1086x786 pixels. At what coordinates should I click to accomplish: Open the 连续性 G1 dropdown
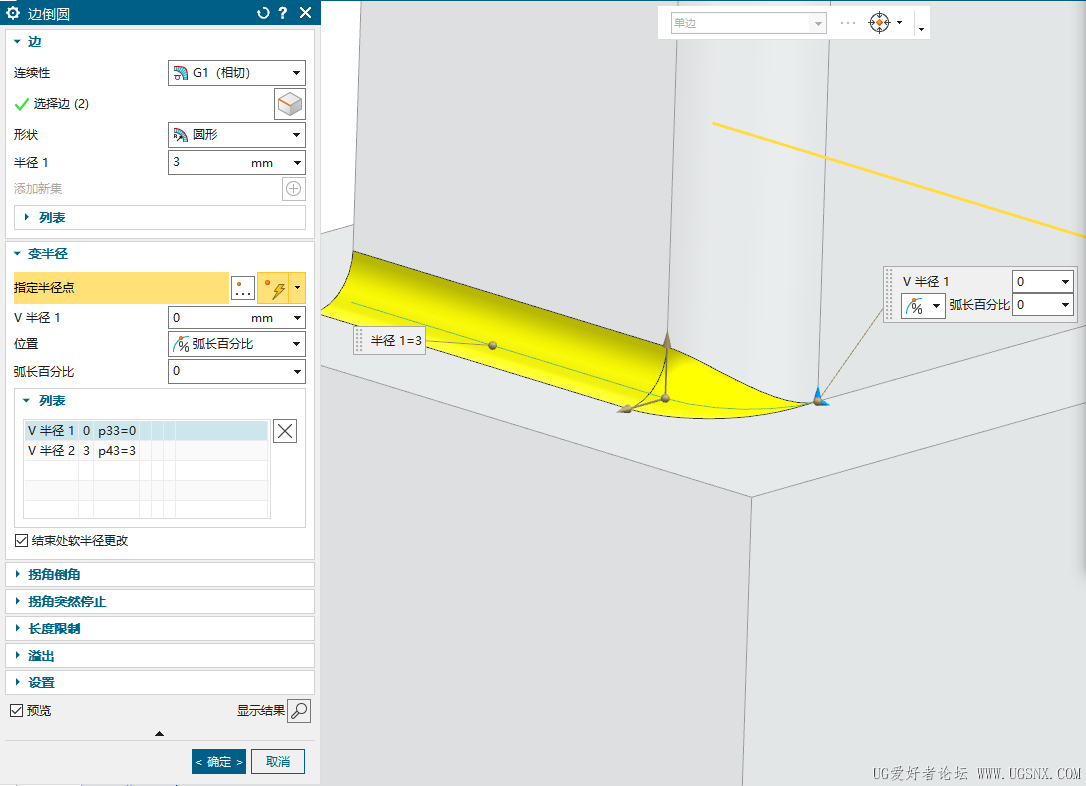coord(237,73)
